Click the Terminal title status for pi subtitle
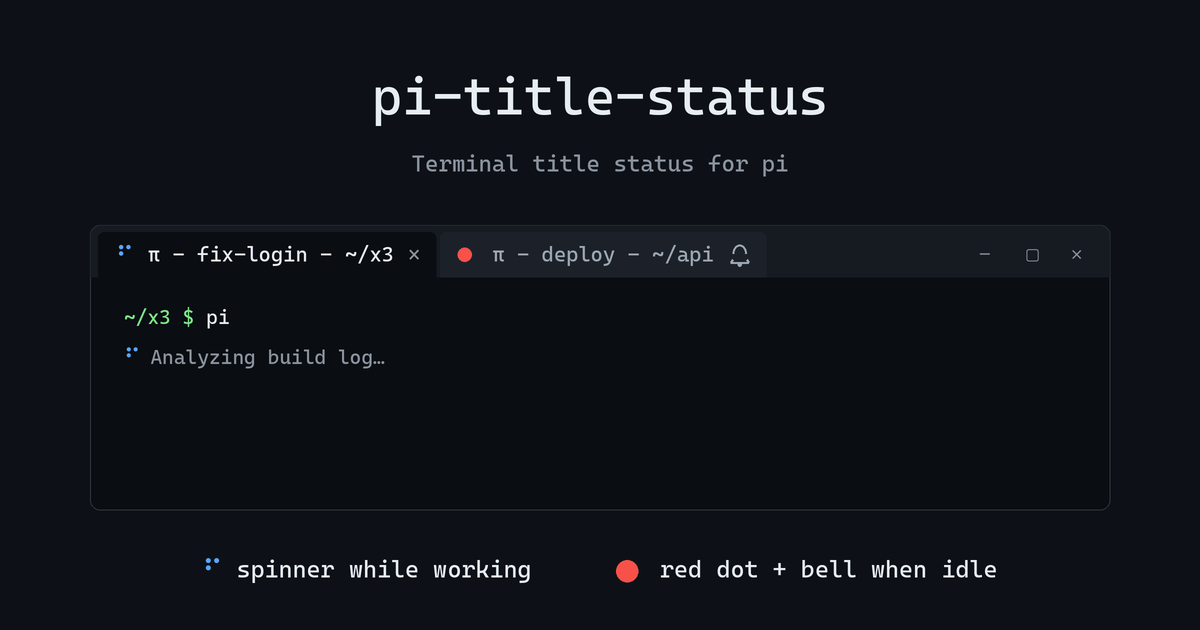 tap(600, 163)
